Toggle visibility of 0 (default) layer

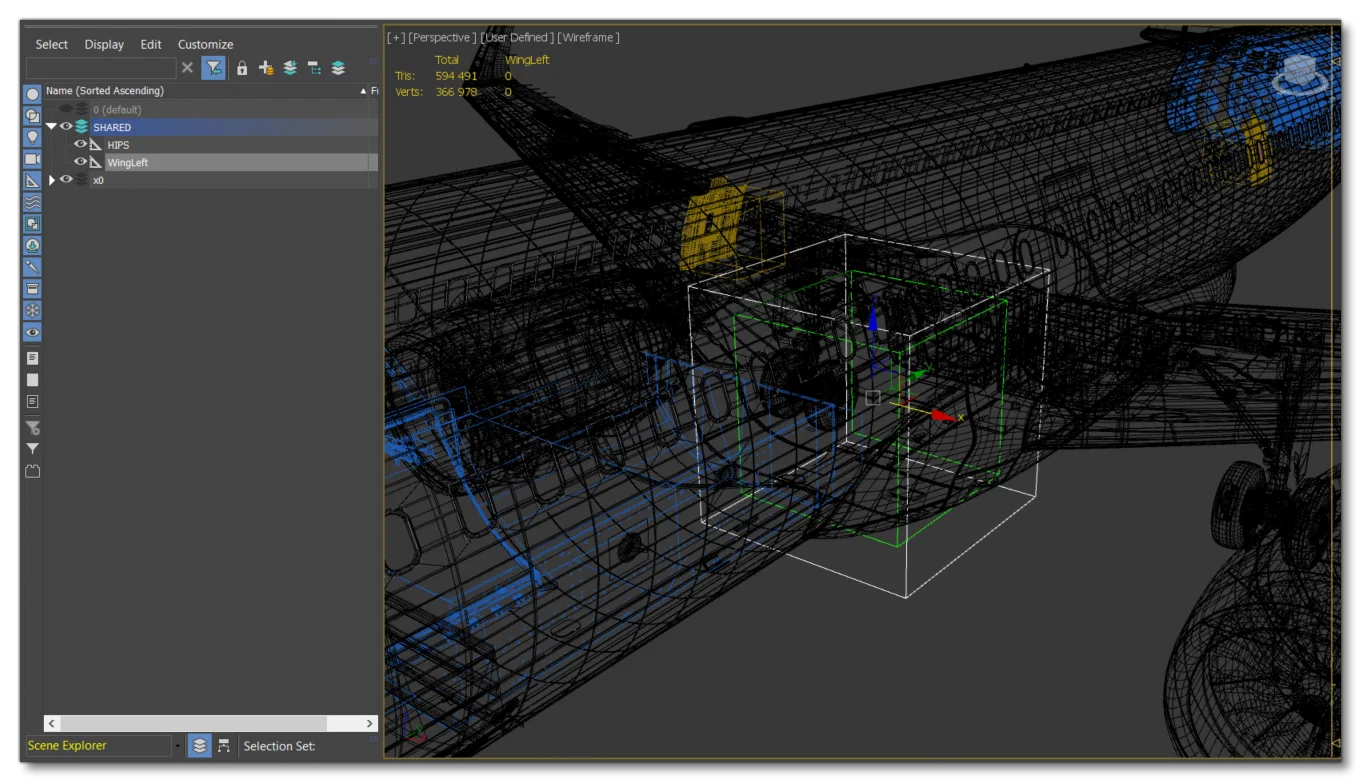click(x=66, y=109)
